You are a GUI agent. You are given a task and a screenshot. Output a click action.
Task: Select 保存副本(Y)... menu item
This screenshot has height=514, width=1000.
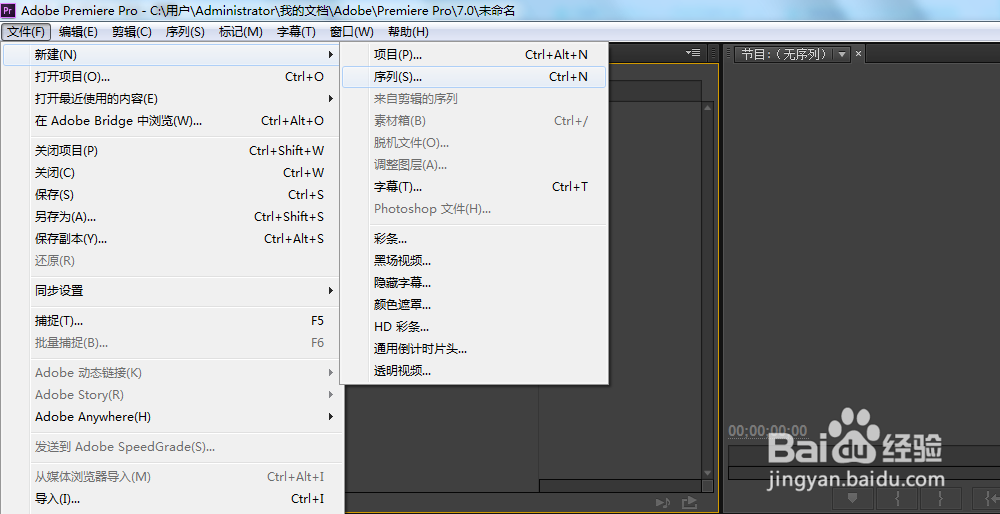click(x=172, y=239)
